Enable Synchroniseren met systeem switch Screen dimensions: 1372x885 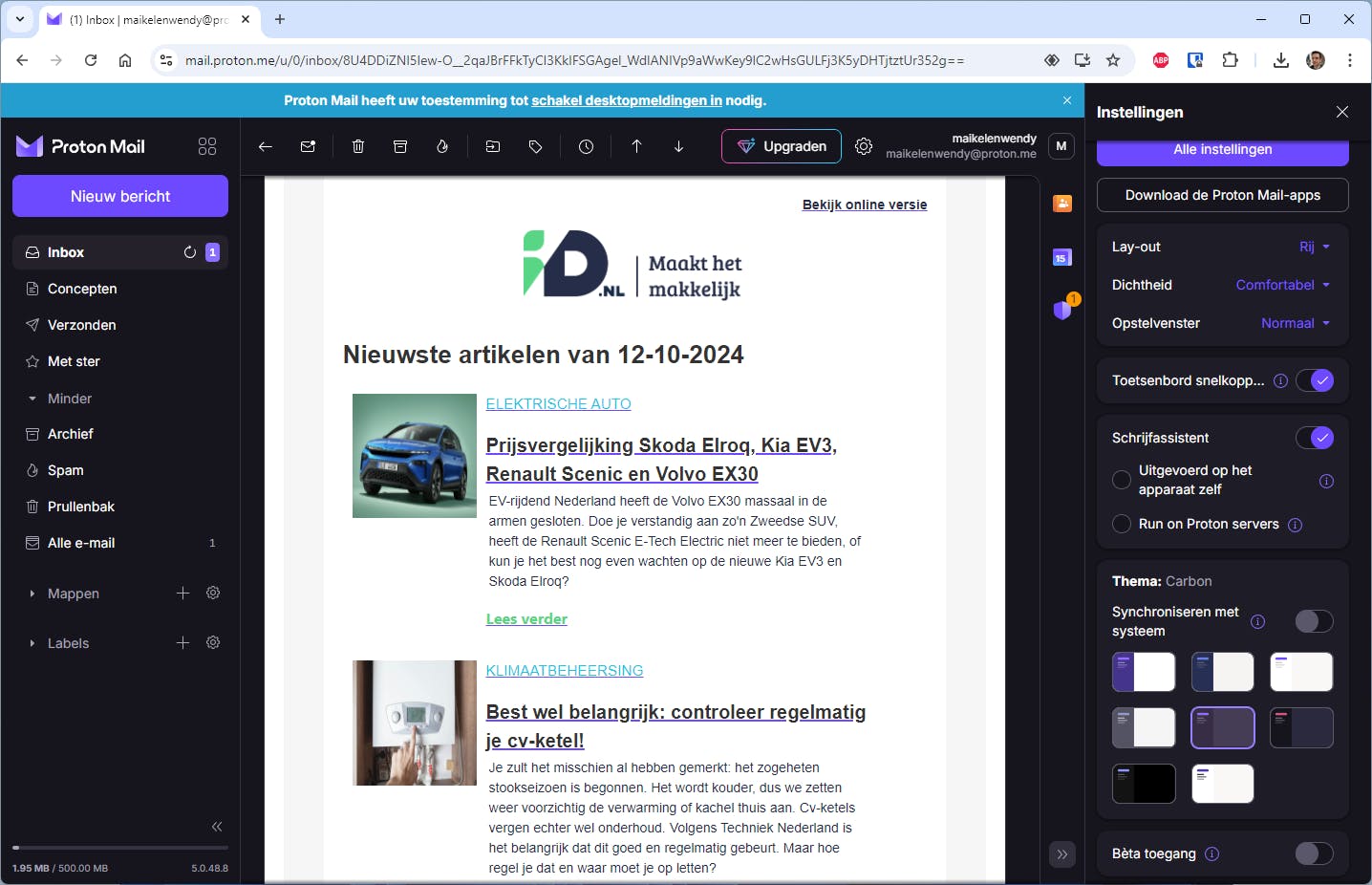click(x=1315, y=621)
